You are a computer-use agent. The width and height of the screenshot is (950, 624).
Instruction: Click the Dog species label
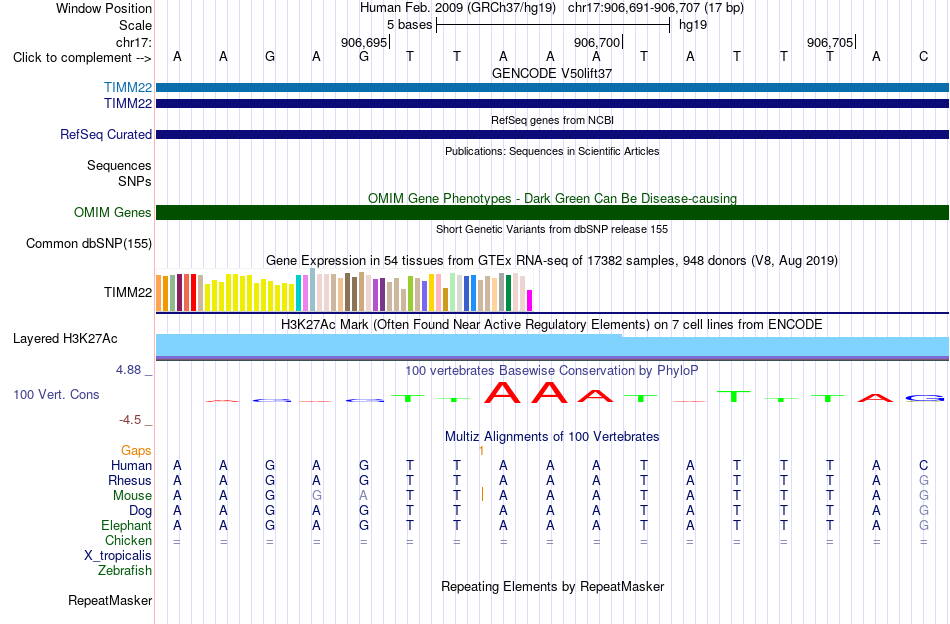pos(141,511)
